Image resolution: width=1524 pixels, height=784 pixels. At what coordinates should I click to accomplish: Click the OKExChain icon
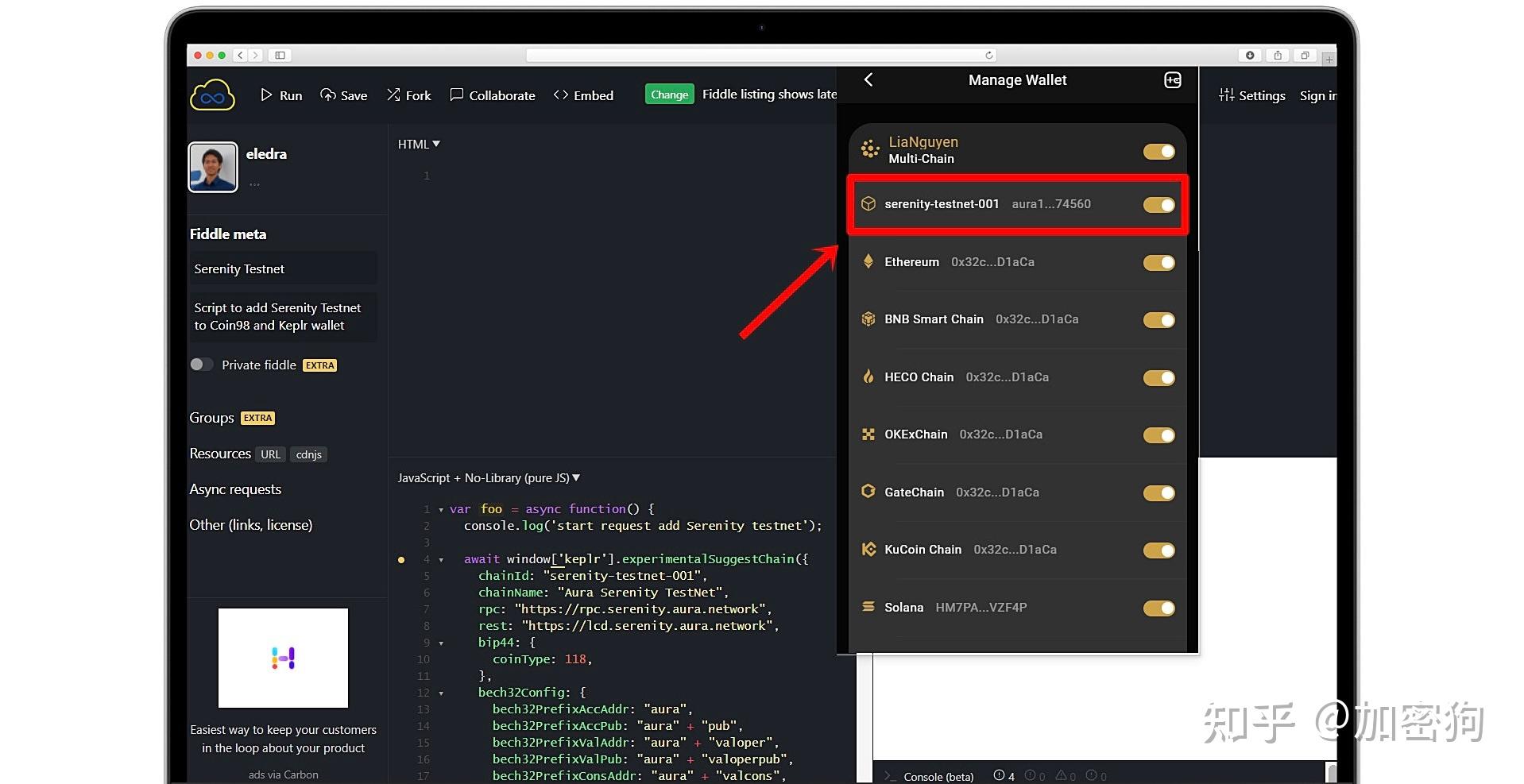click(868, 434)
